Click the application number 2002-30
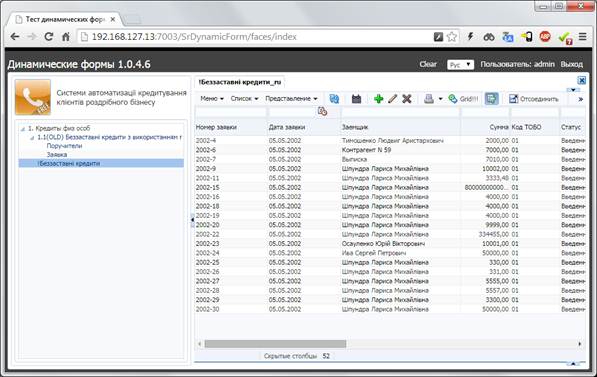597x377 pixels. click(x=208, y=309)
